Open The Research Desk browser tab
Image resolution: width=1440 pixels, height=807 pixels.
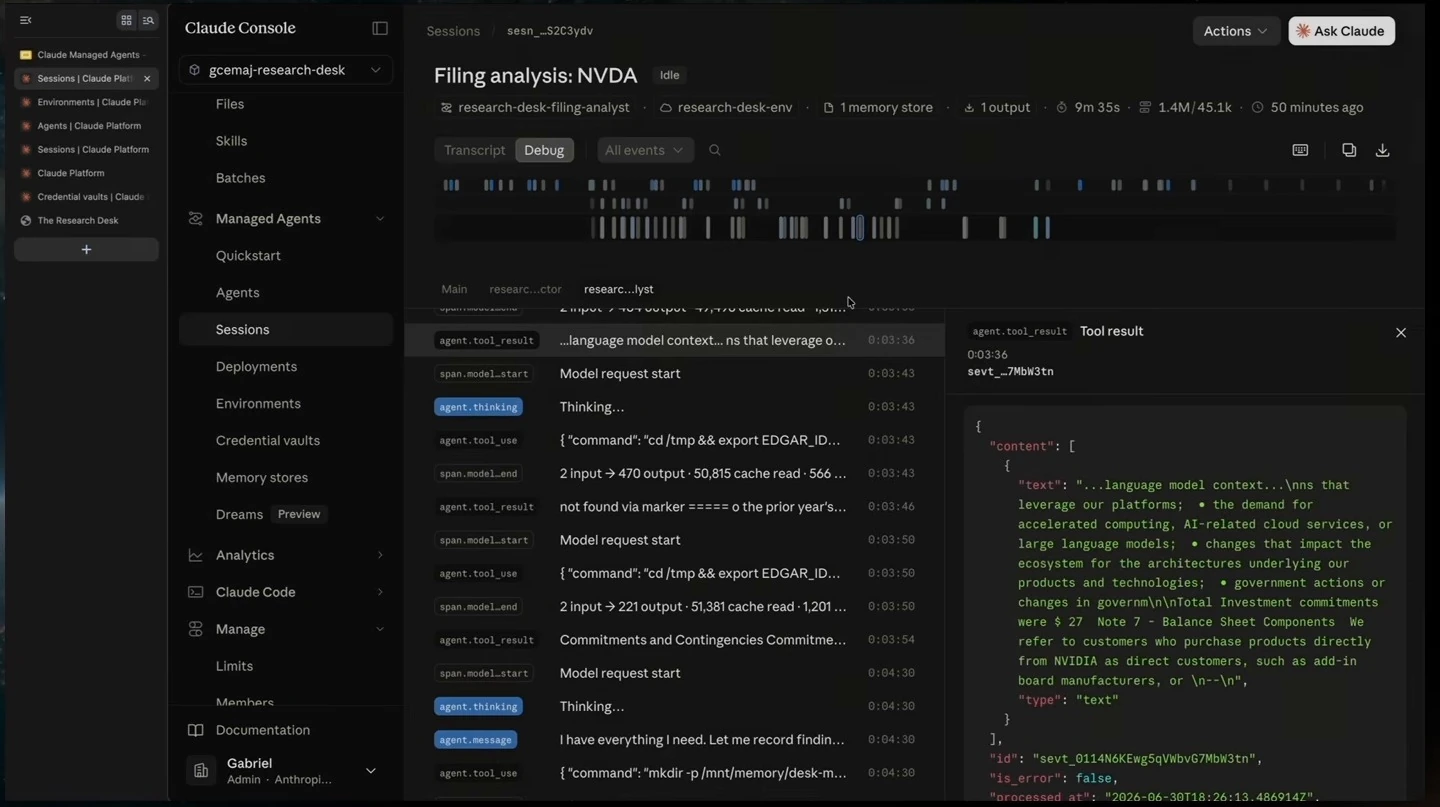(x=86, y=220)
